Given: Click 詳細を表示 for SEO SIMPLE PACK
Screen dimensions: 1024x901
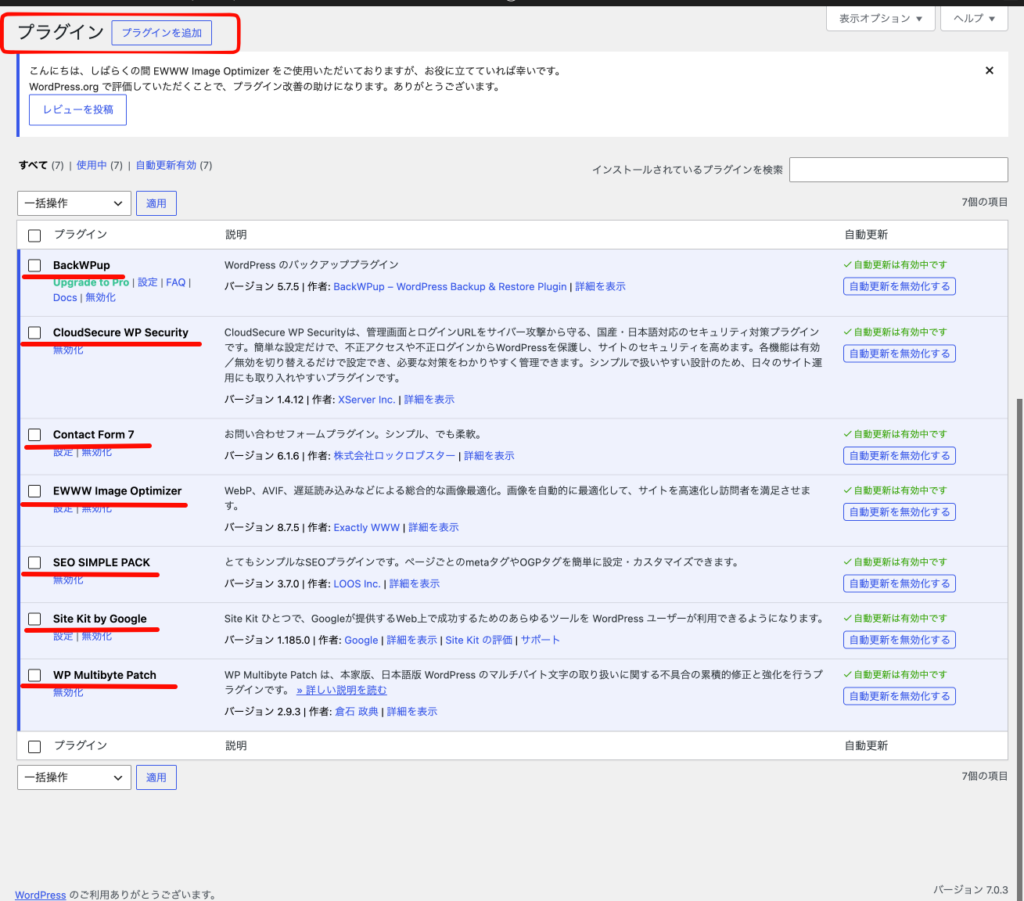Looking at the screenshot, I should [415, 584].
